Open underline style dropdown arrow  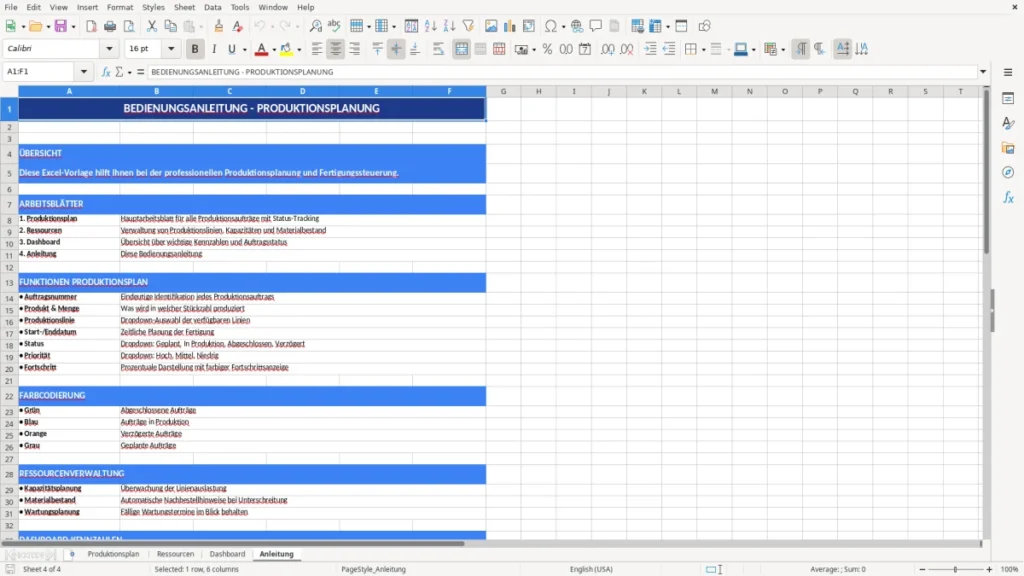245,50
